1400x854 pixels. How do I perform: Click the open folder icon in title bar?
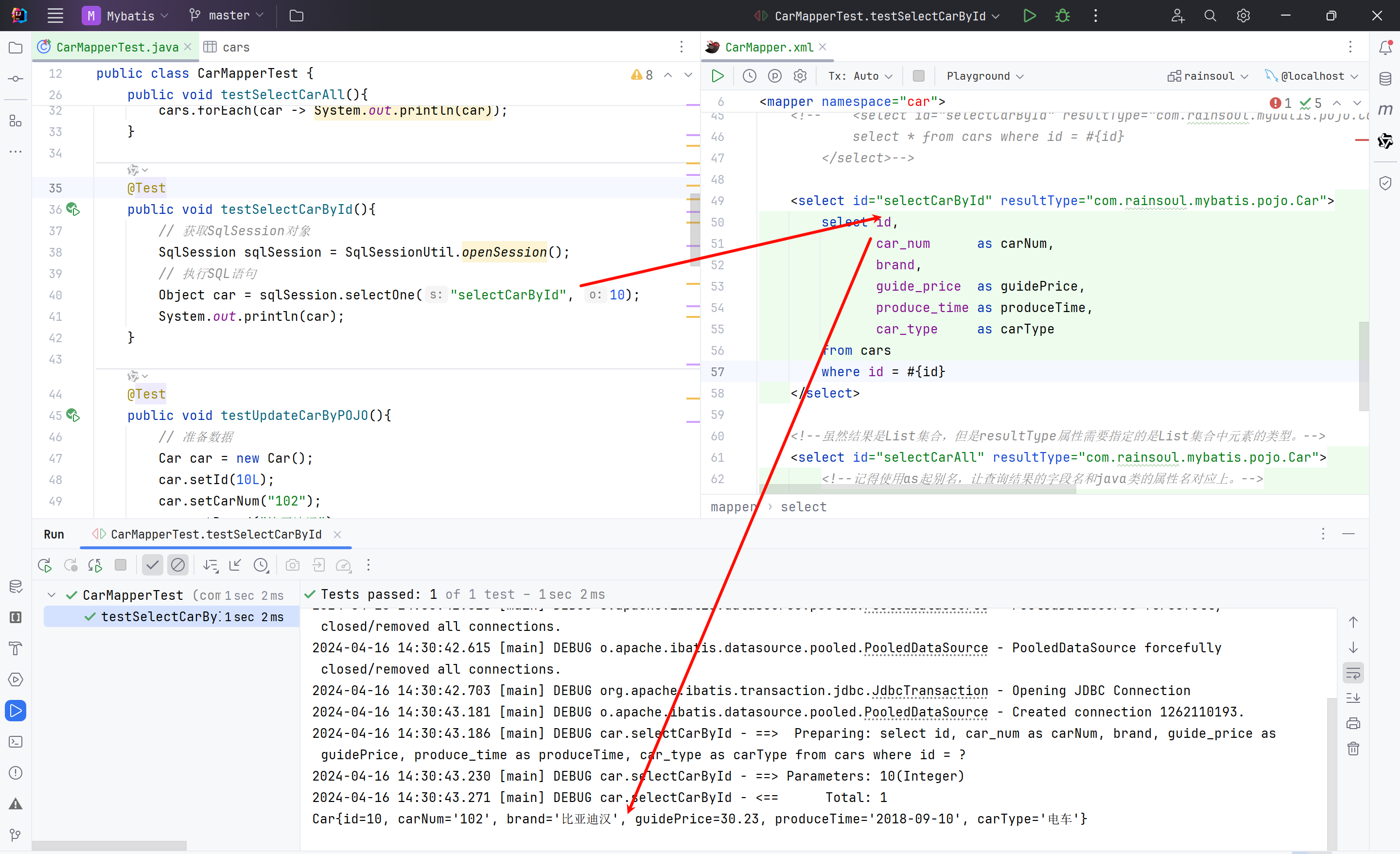(296, 16)
